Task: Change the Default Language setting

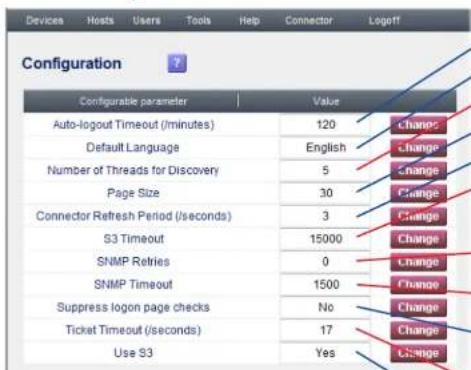Action: [x=418, y=147]
